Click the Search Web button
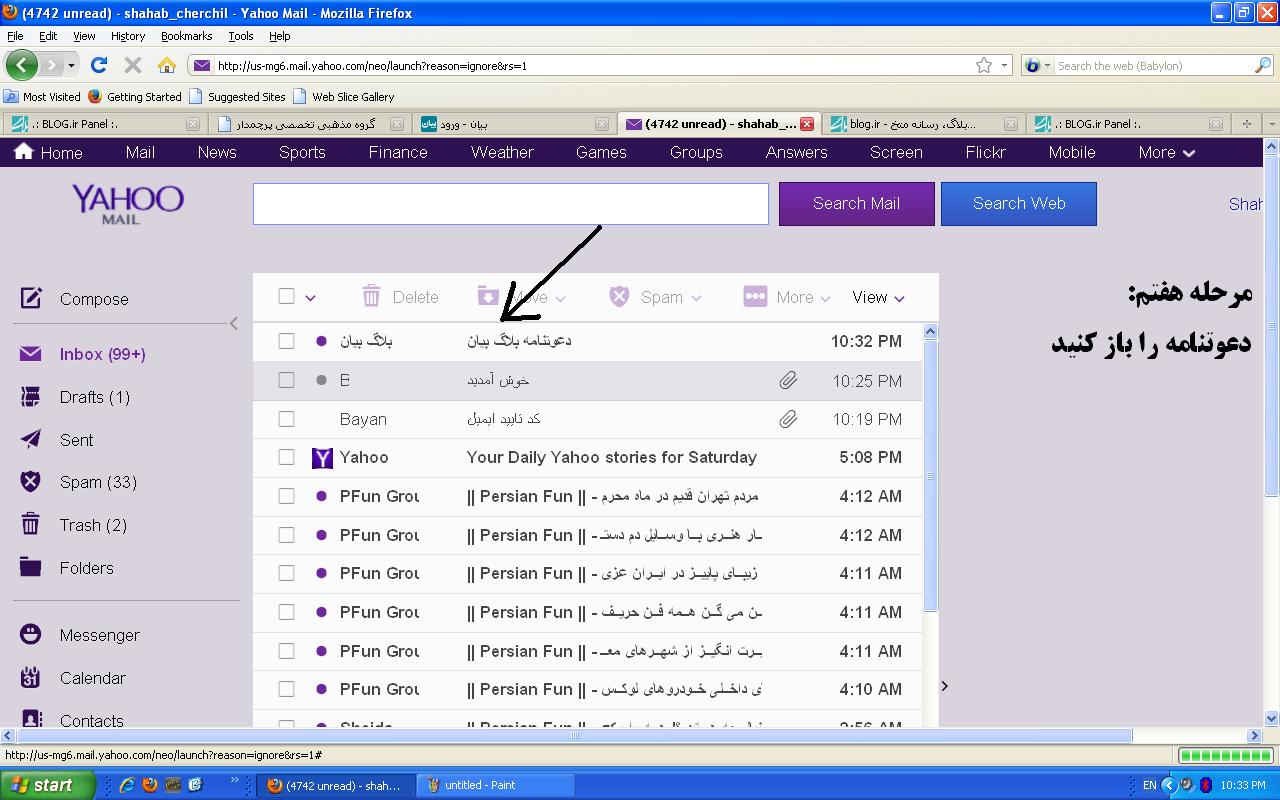The height and width of the screenshot is (800, 1280). (1019, 203)
